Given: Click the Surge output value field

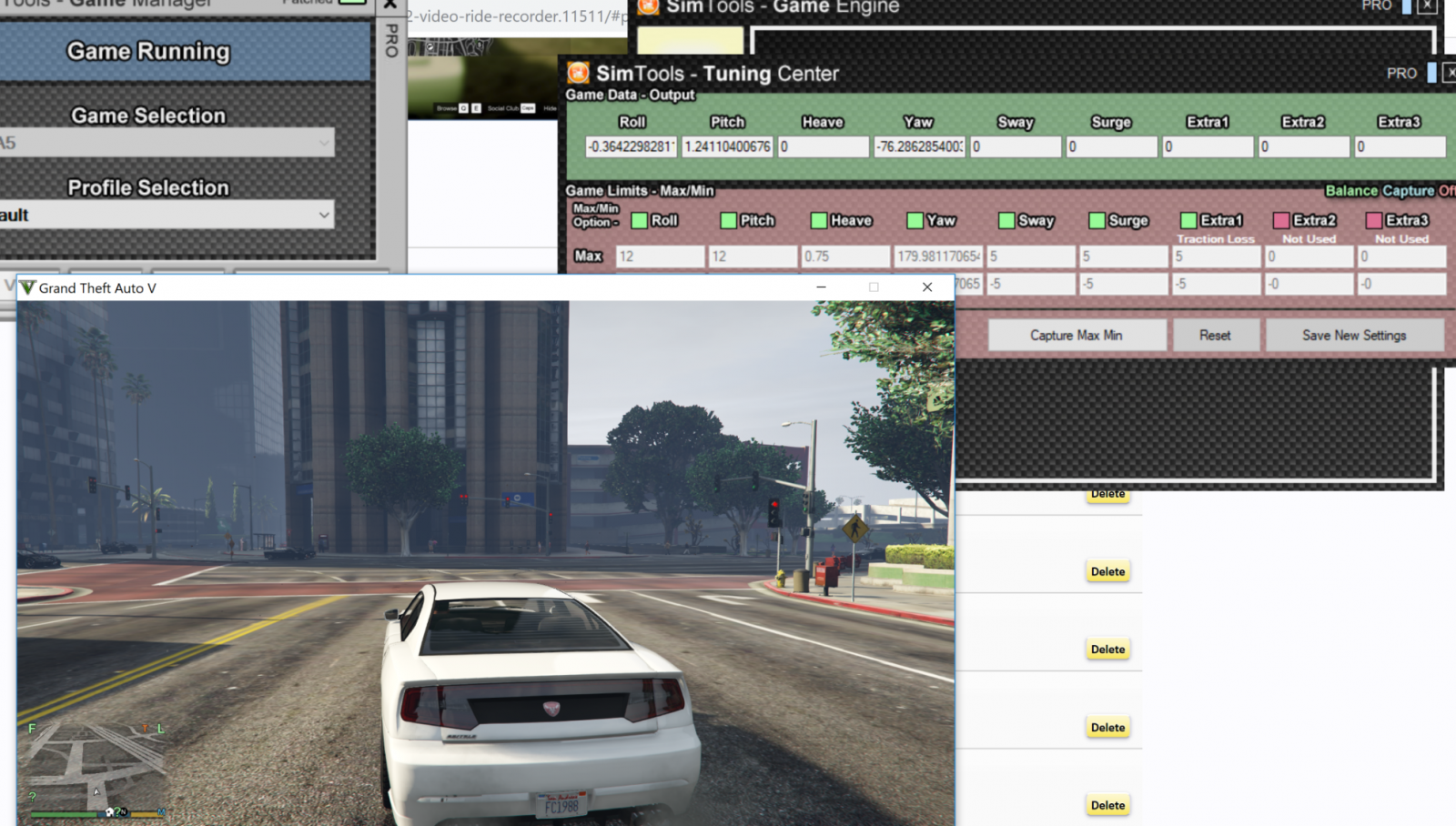Looking at the screenshot, I should 1112,146.
